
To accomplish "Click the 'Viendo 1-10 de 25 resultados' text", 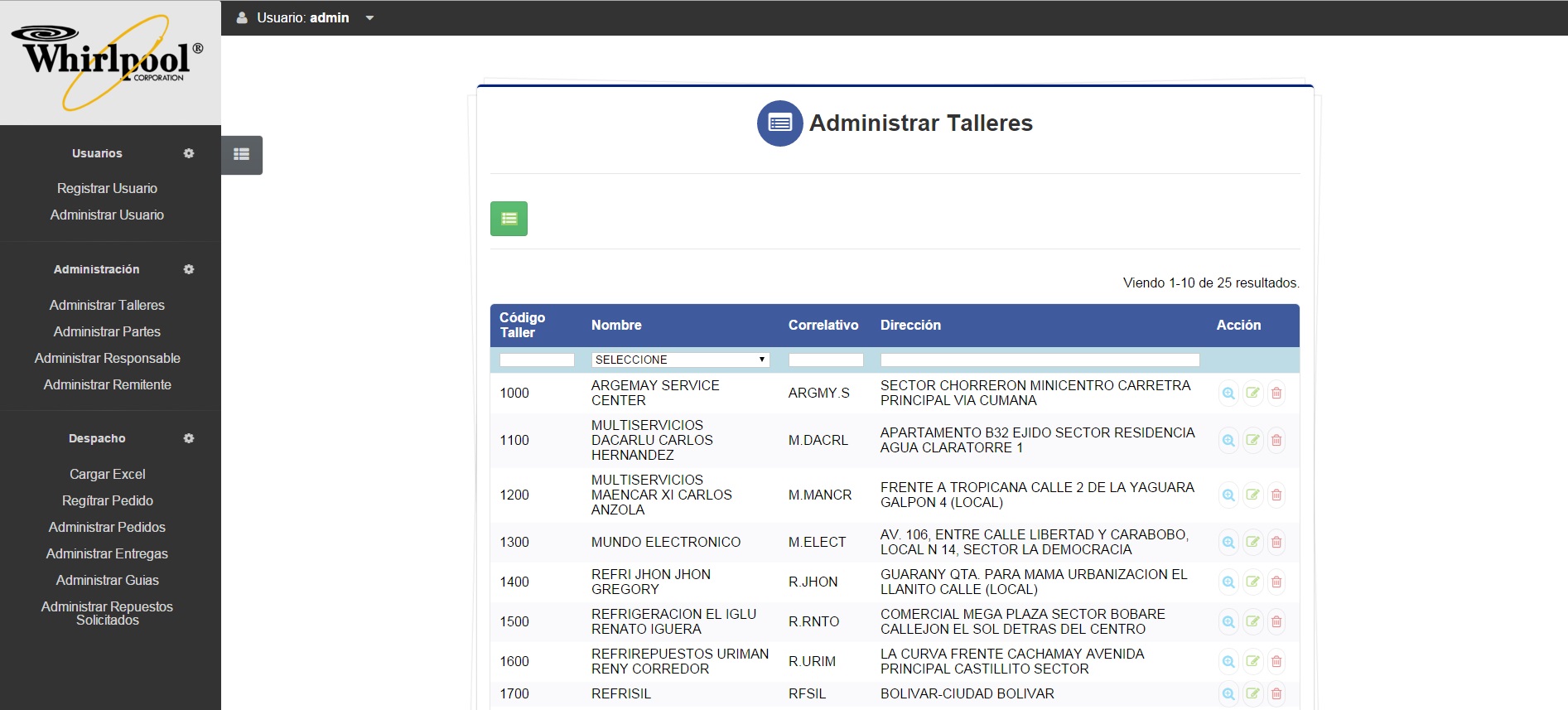I will point(1211,283).
